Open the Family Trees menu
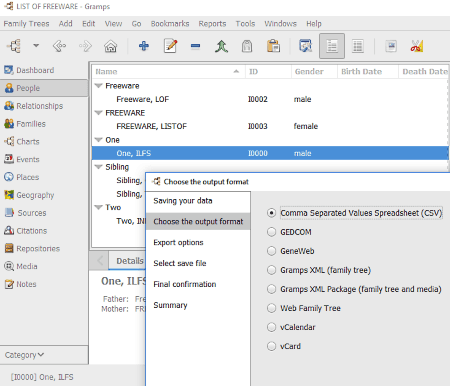 26,24
